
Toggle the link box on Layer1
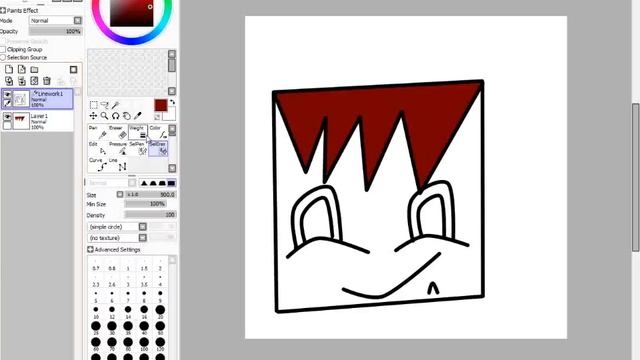7,126
